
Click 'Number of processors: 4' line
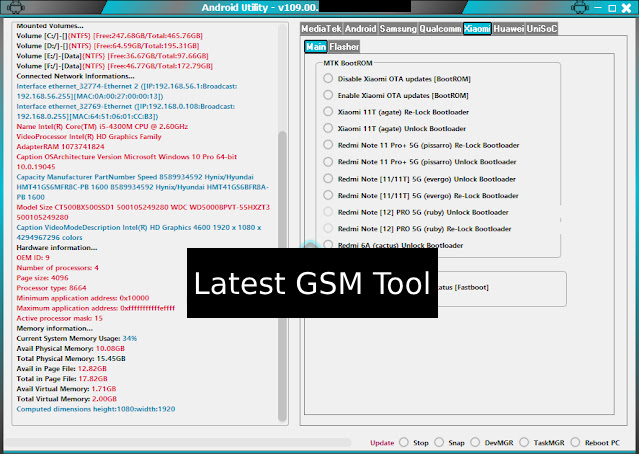point(57,268)
